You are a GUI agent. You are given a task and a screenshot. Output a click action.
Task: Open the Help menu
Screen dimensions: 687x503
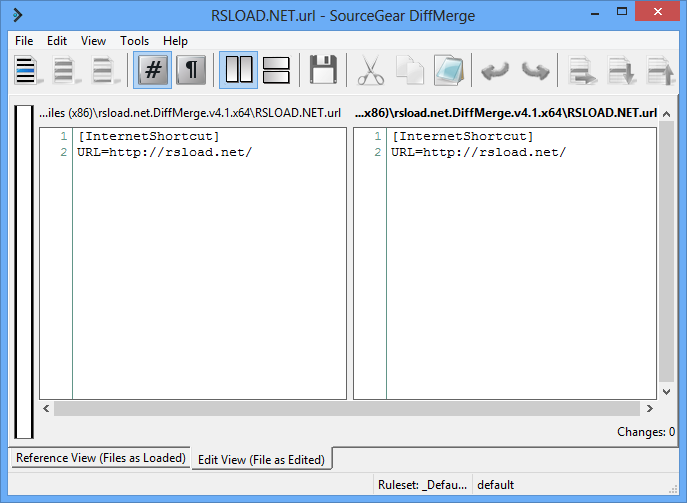point(175,41)
